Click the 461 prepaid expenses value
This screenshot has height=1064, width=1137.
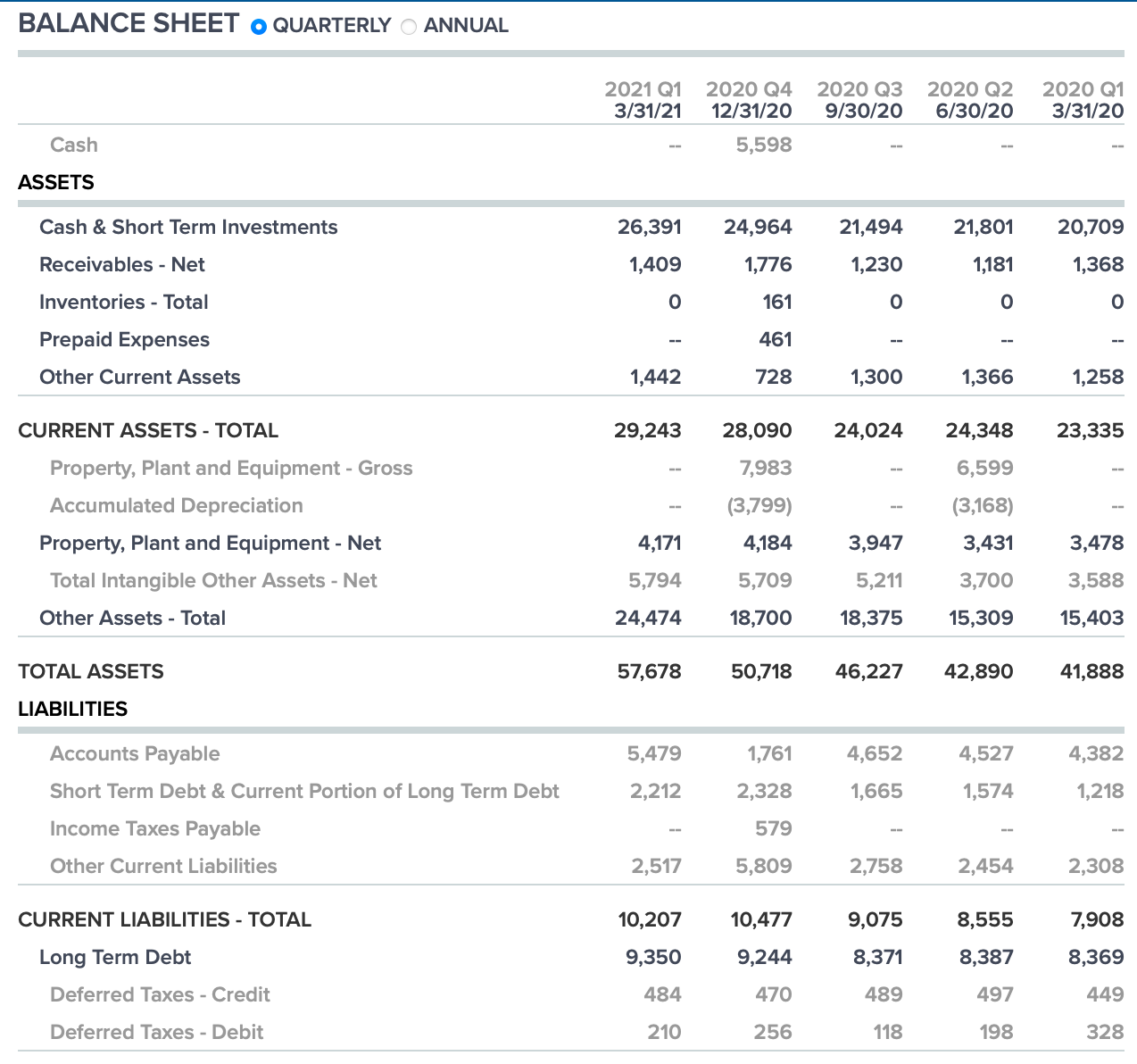point(775,339)
